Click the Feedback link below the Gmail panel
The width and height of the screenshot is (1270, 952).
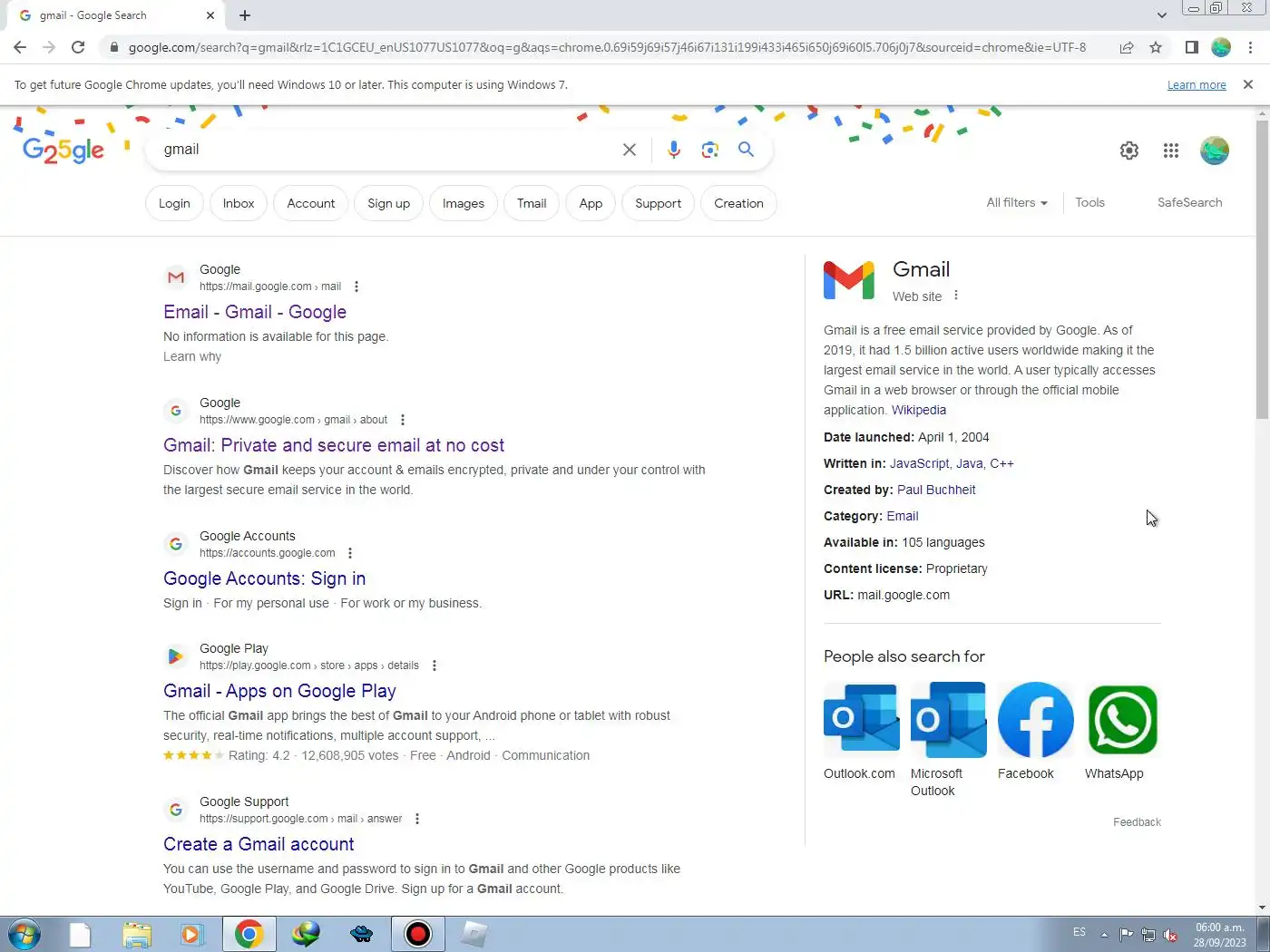click(x=1137, y=822)
